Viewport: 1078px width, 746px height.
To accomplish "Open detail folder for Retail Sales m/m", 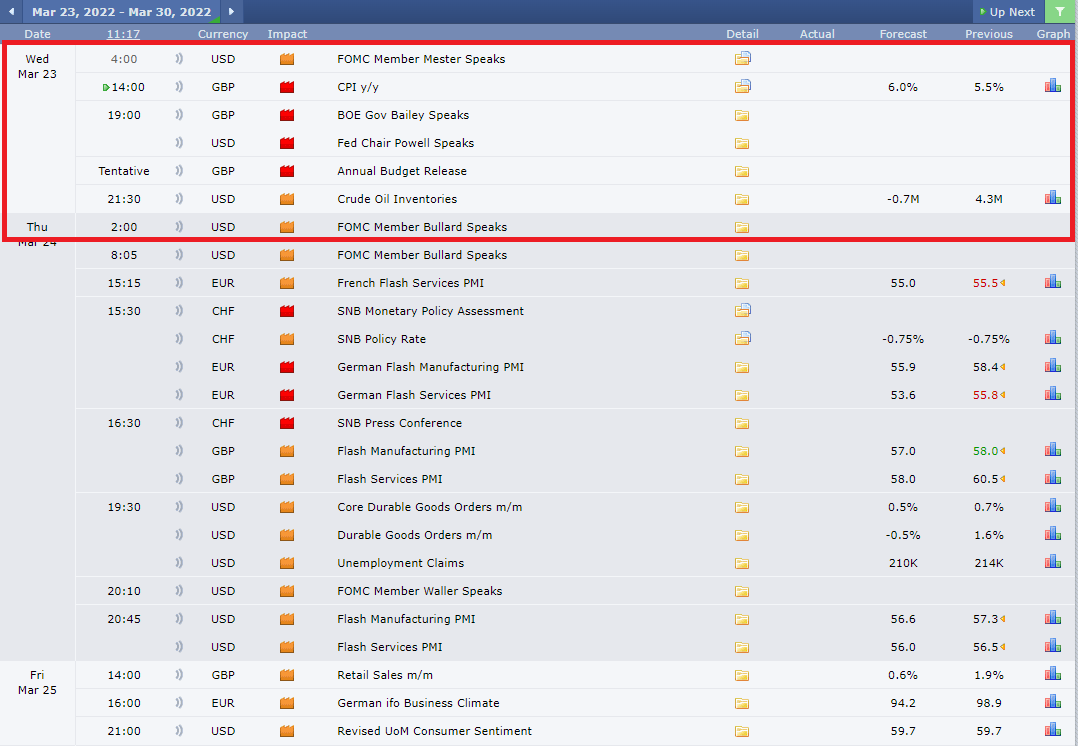I will coord(742,675).
